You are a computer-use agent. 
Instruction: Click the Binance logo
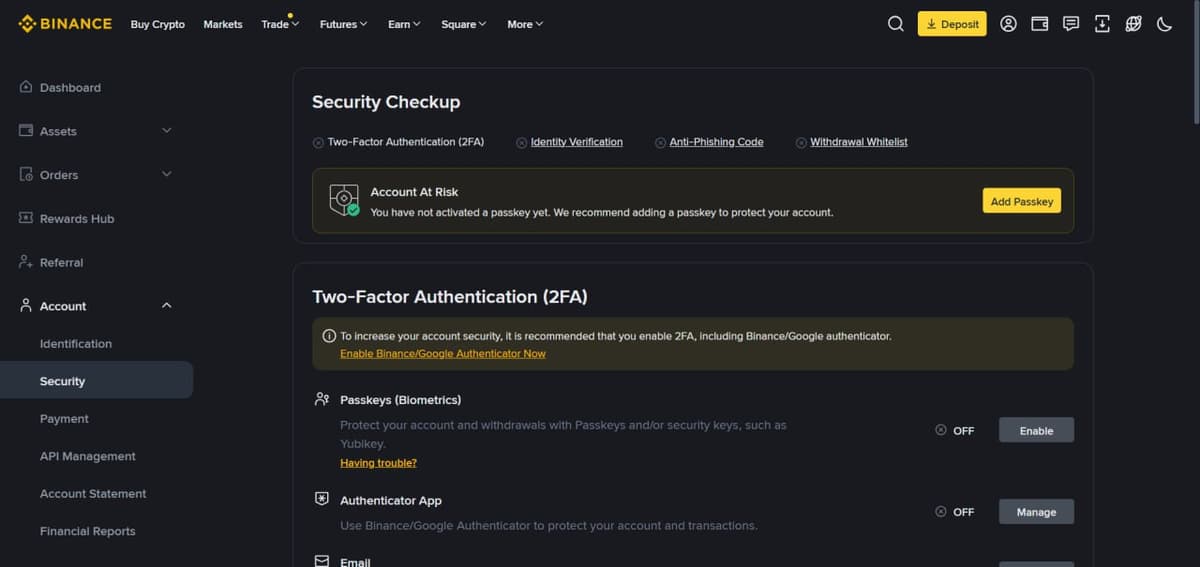[x=65, y=24]
